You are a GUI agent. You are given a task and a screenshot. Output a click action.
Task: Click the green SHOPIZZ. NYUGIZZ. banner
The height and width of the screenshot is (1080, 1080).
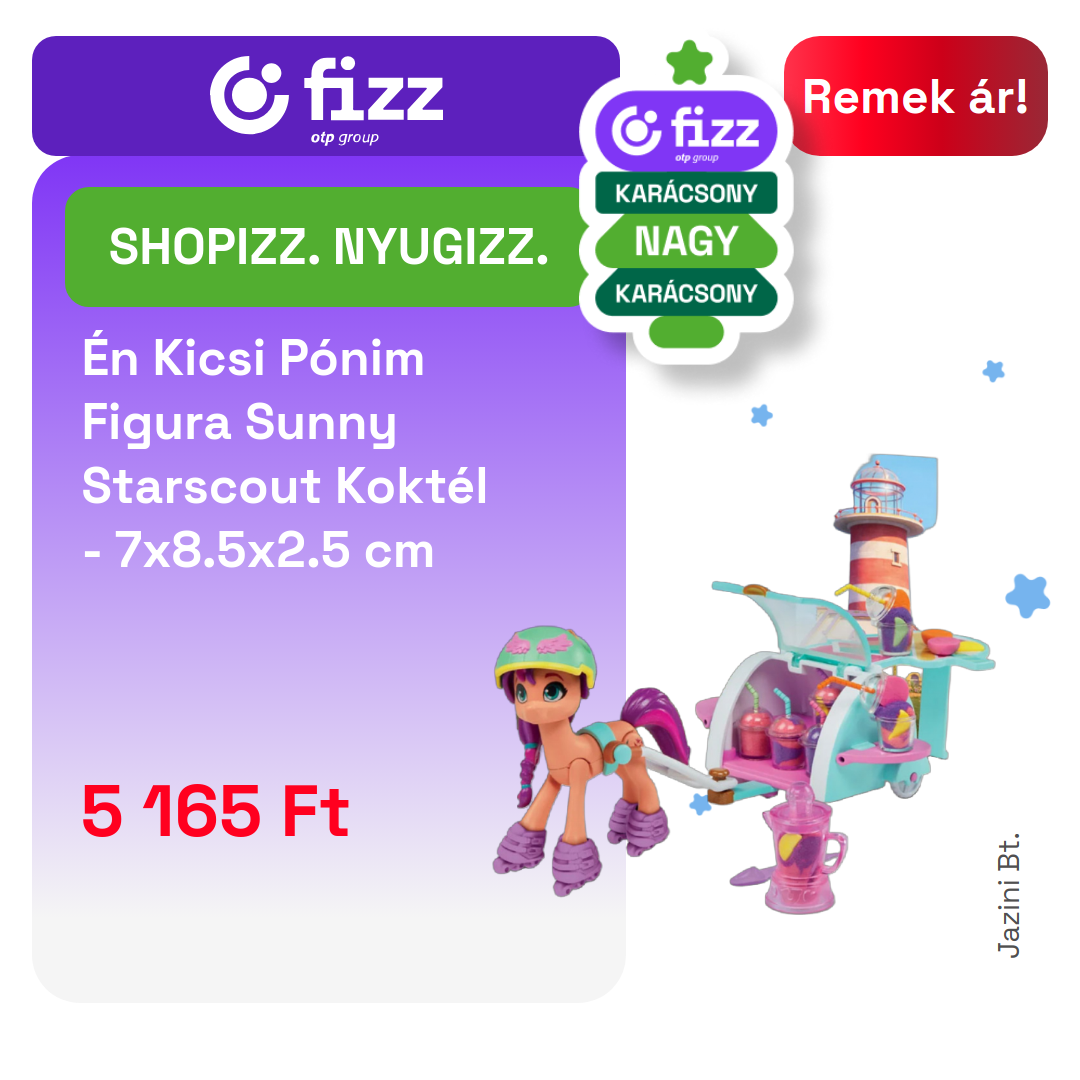coord(327,247)
